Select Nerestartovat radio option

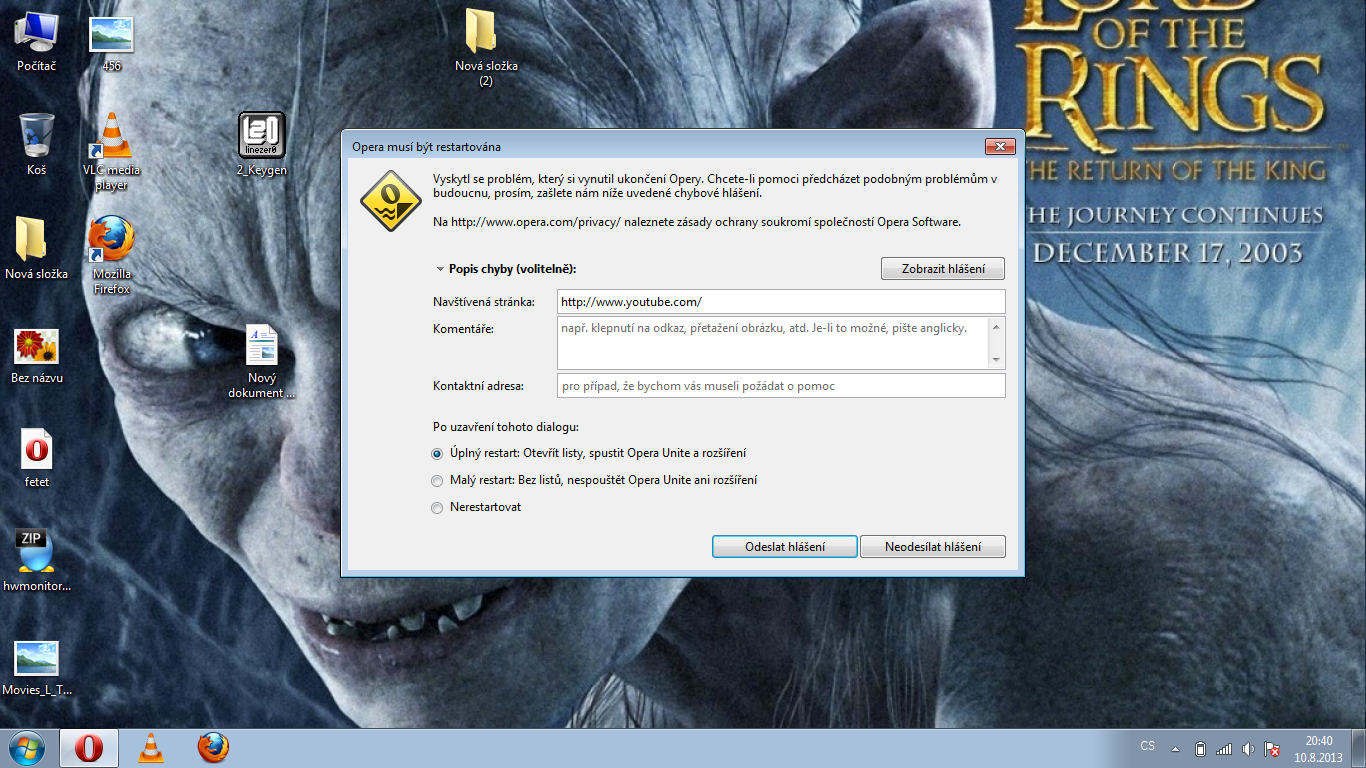[x=437, y=507]
